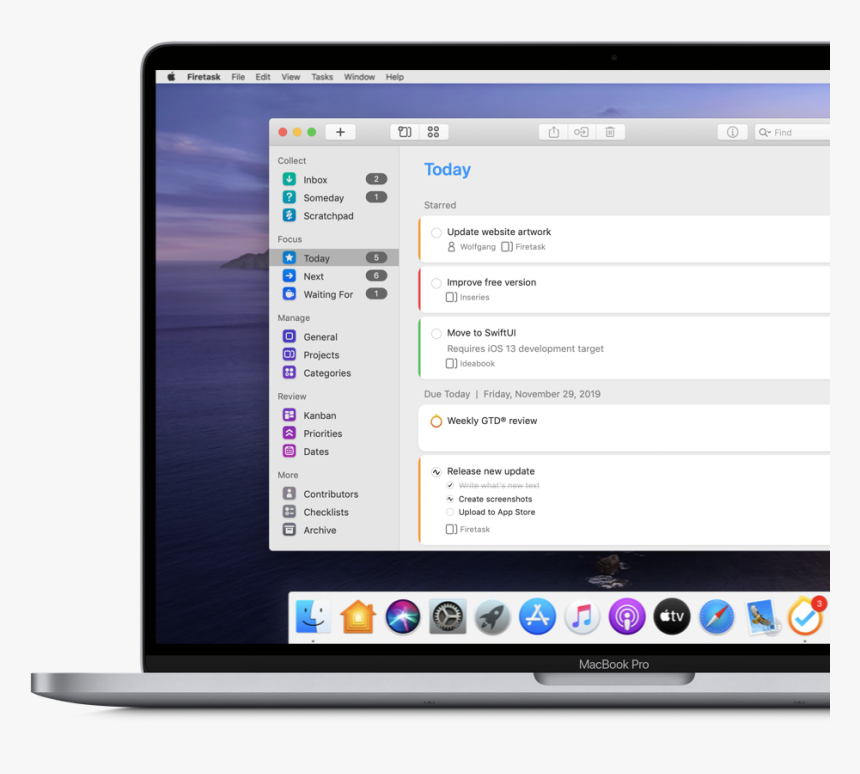This screenshot has width=860, height=774.
Task: Open General under Manage
Action: (335, 336)
